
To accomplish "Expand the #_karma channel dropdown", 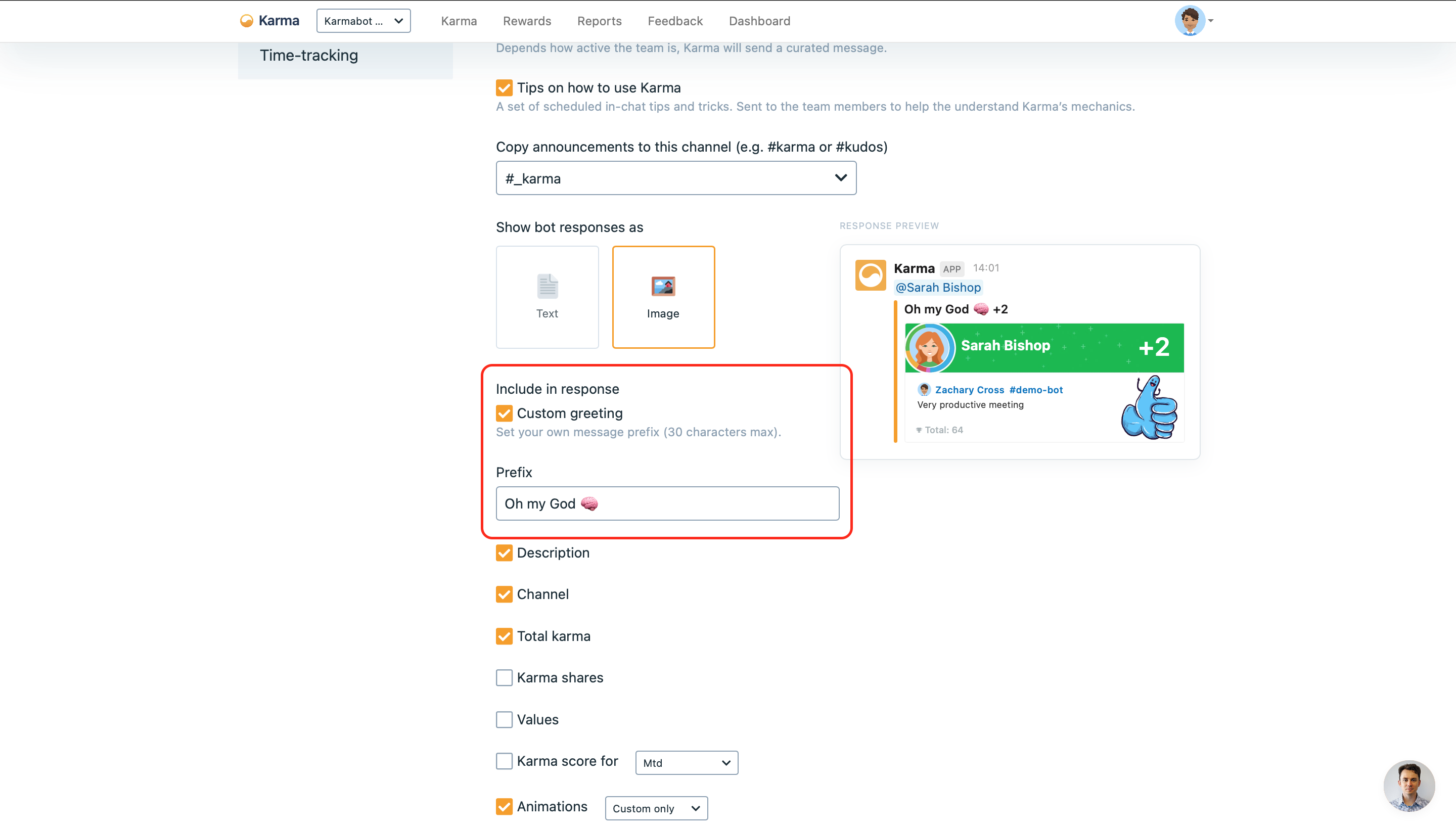I will click(x=676, y=178).
